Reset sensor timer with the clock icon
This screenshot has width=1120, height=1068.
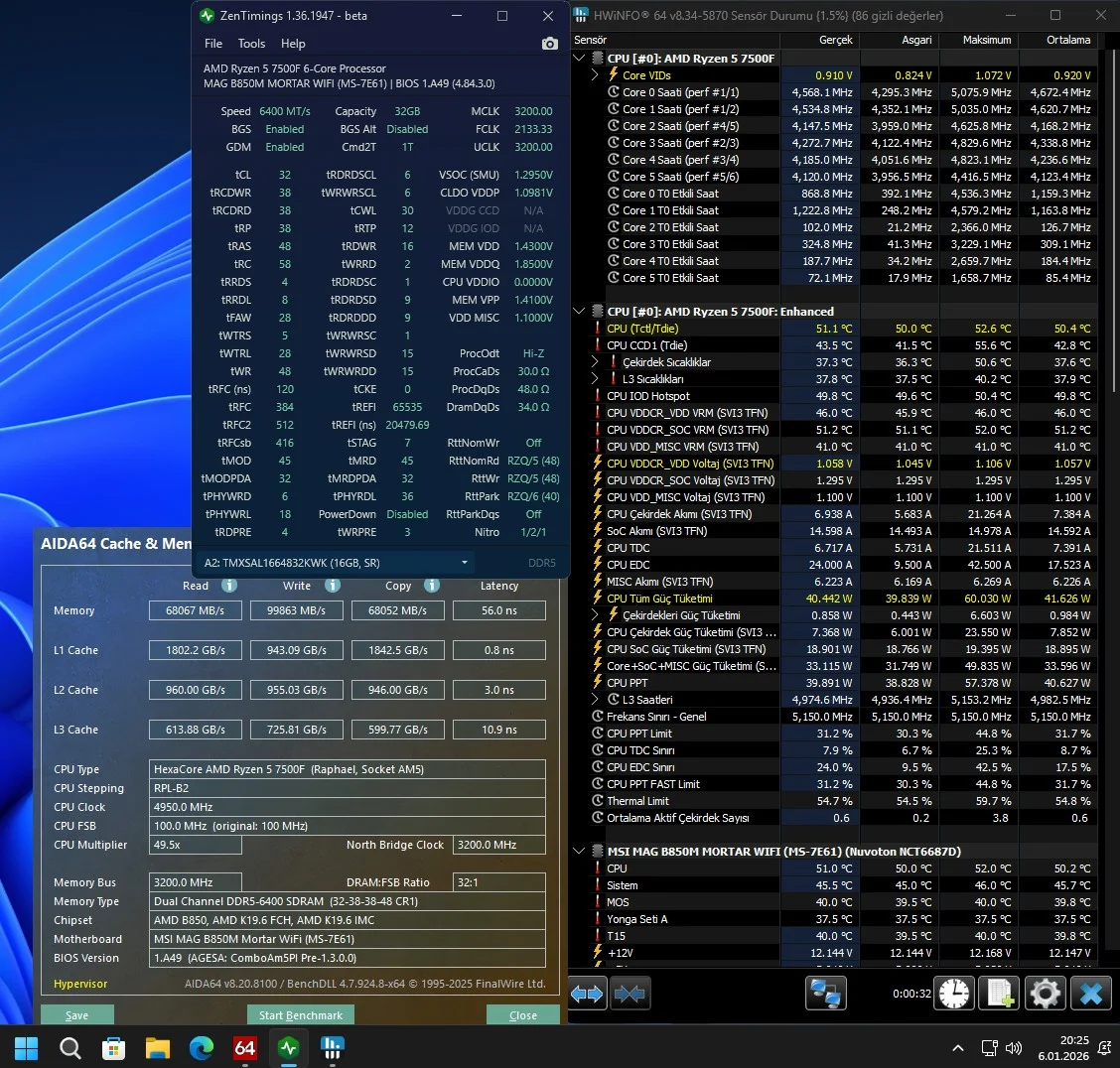(954, 994)
